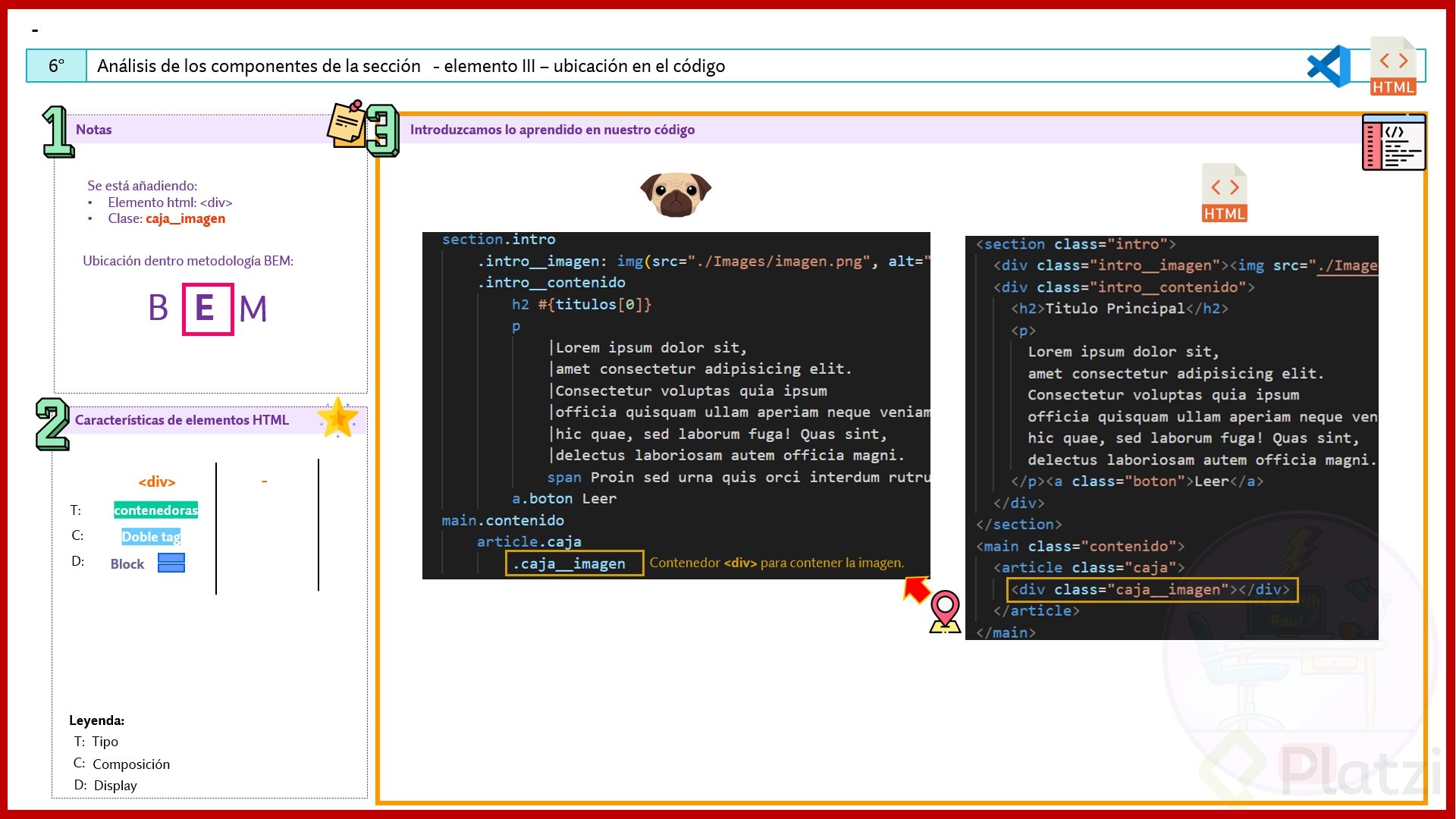Click '<h2>Titulo Principal</h2>' in HTML code

tap(1119, 309)
